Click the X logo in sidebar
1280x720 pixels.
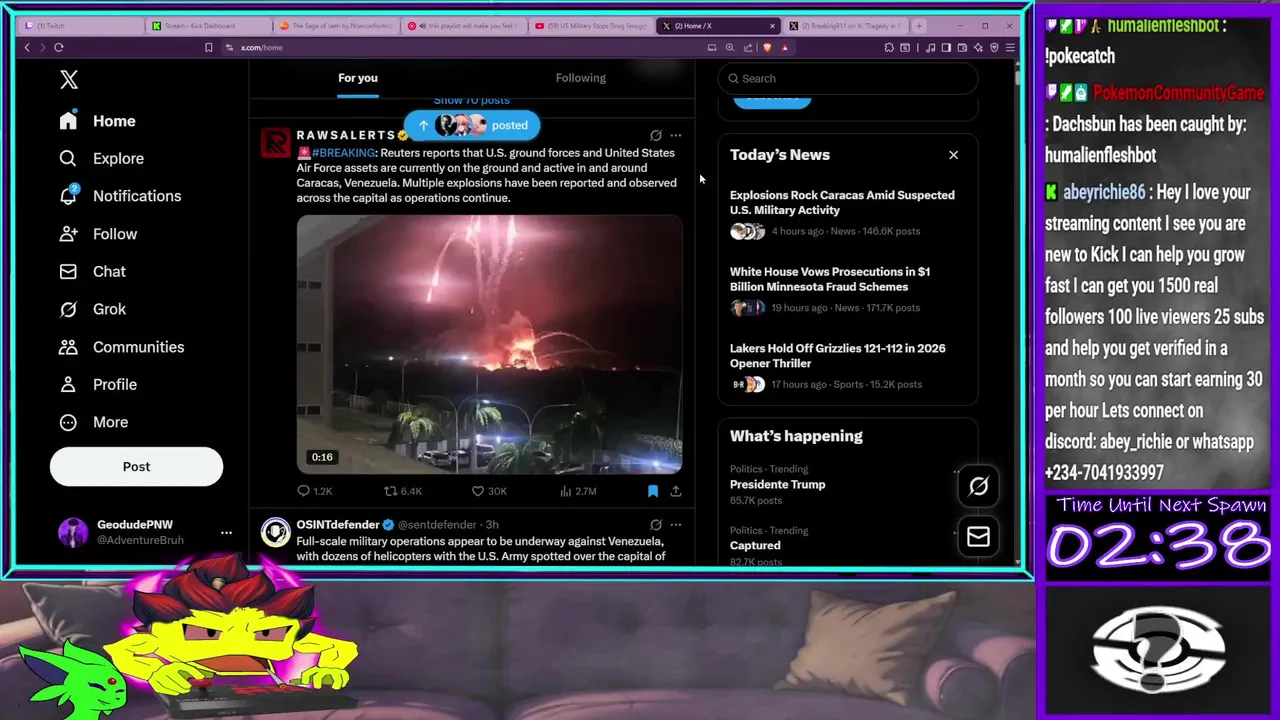click(x=68, y=80)
